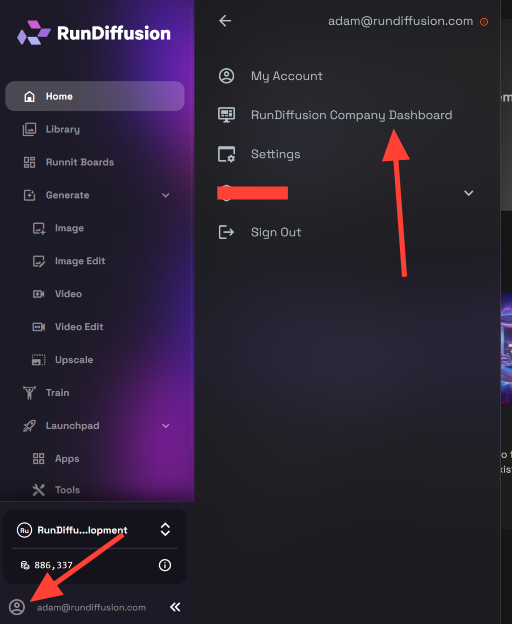Open My Account

click(x=286, y=76)
